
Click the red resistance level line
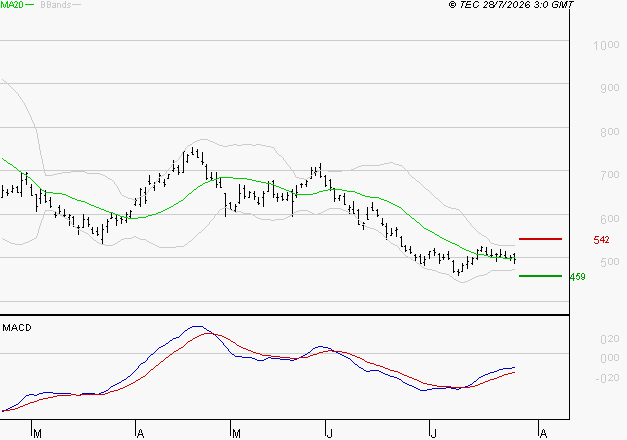[540, 239]
